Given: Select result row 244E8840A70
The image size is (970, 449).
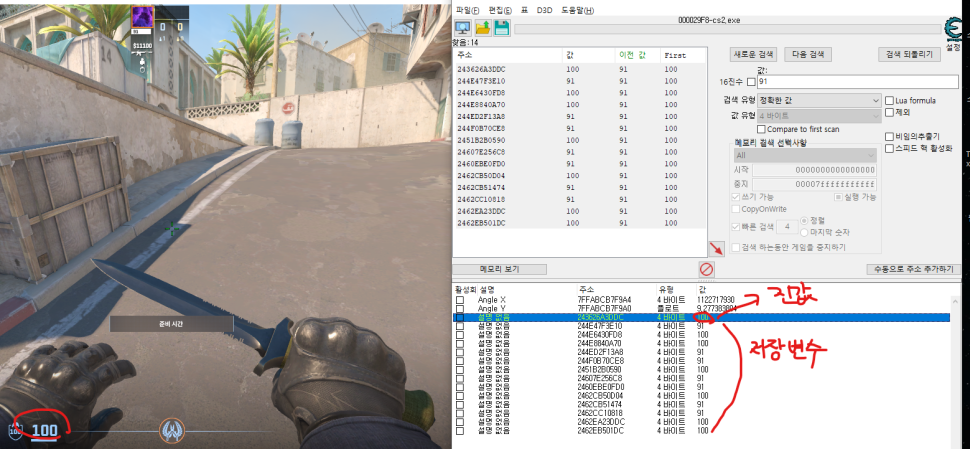Looking at the screenshot, I should (x=580, y=105).
